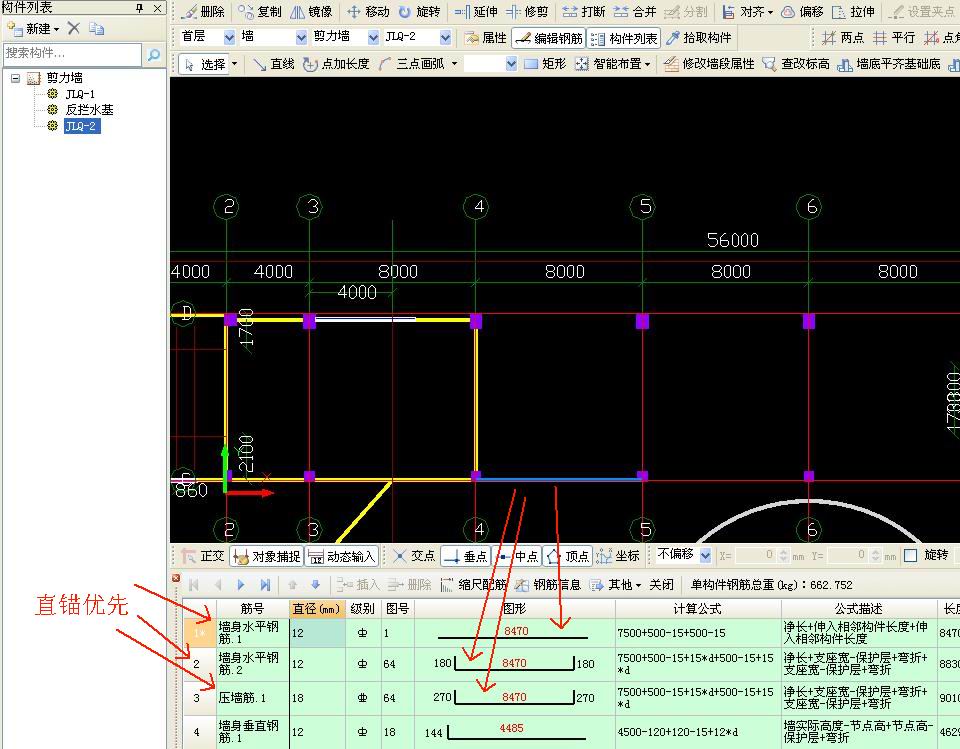Choose Point Plus Length (点加长度) tool
The height and width of the screenshot is (749, 960).
(336, 64)
